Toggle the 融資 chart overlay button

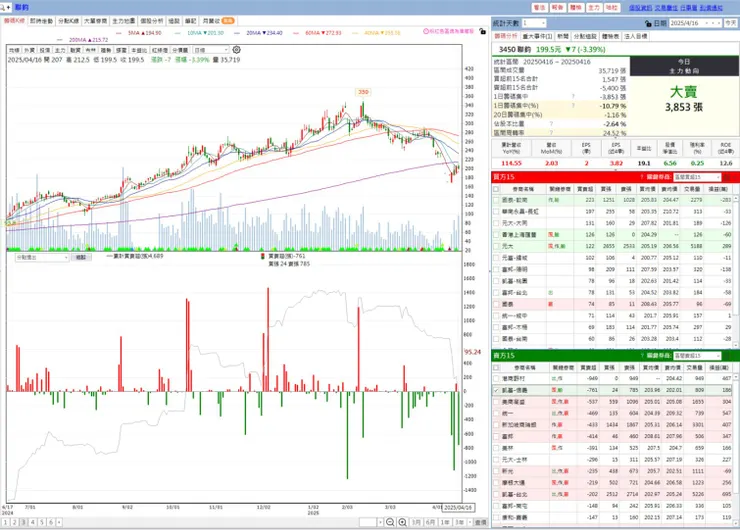click(x=75, y=50)
